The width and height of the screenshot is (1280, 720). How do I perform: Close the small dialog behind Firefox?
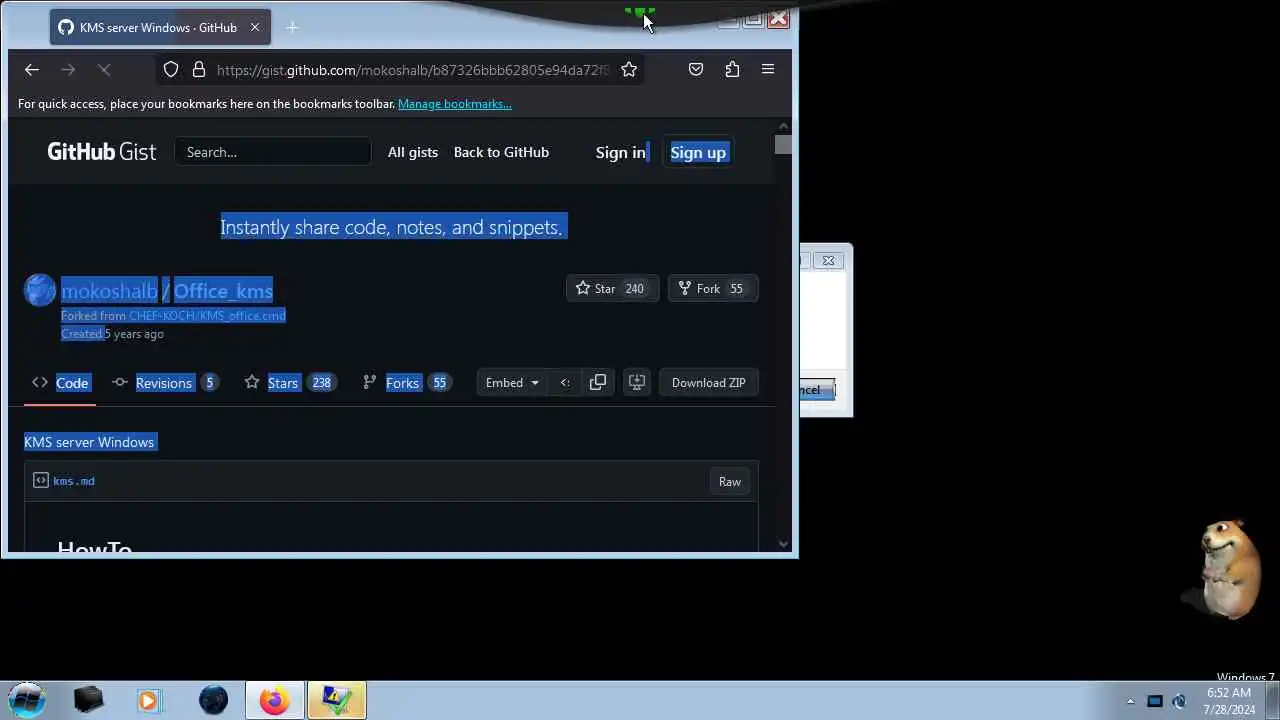click(x=828, y=261)
